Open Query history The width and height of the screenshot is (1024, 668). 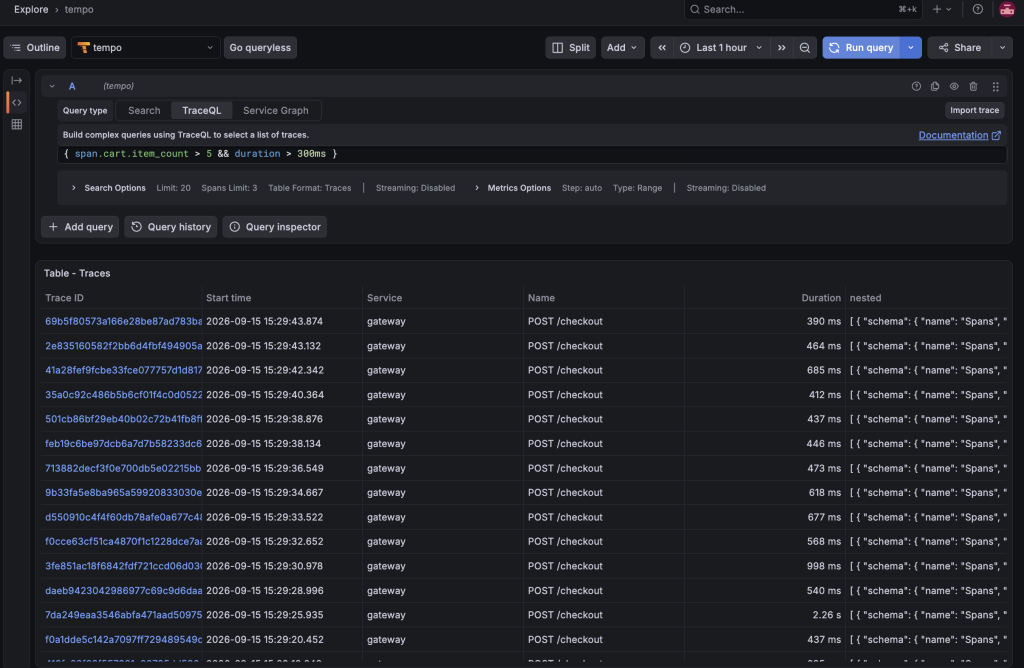(170, 227)
